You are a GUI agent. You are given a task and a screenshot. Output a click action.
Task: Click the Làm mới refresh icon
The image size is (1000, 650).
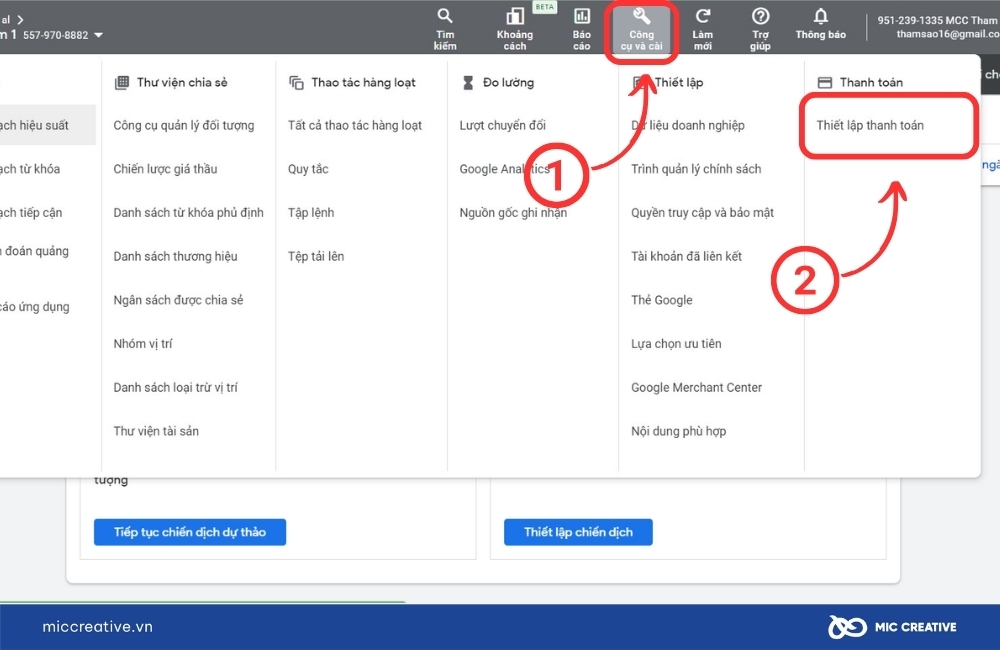[x=703, y=16]
